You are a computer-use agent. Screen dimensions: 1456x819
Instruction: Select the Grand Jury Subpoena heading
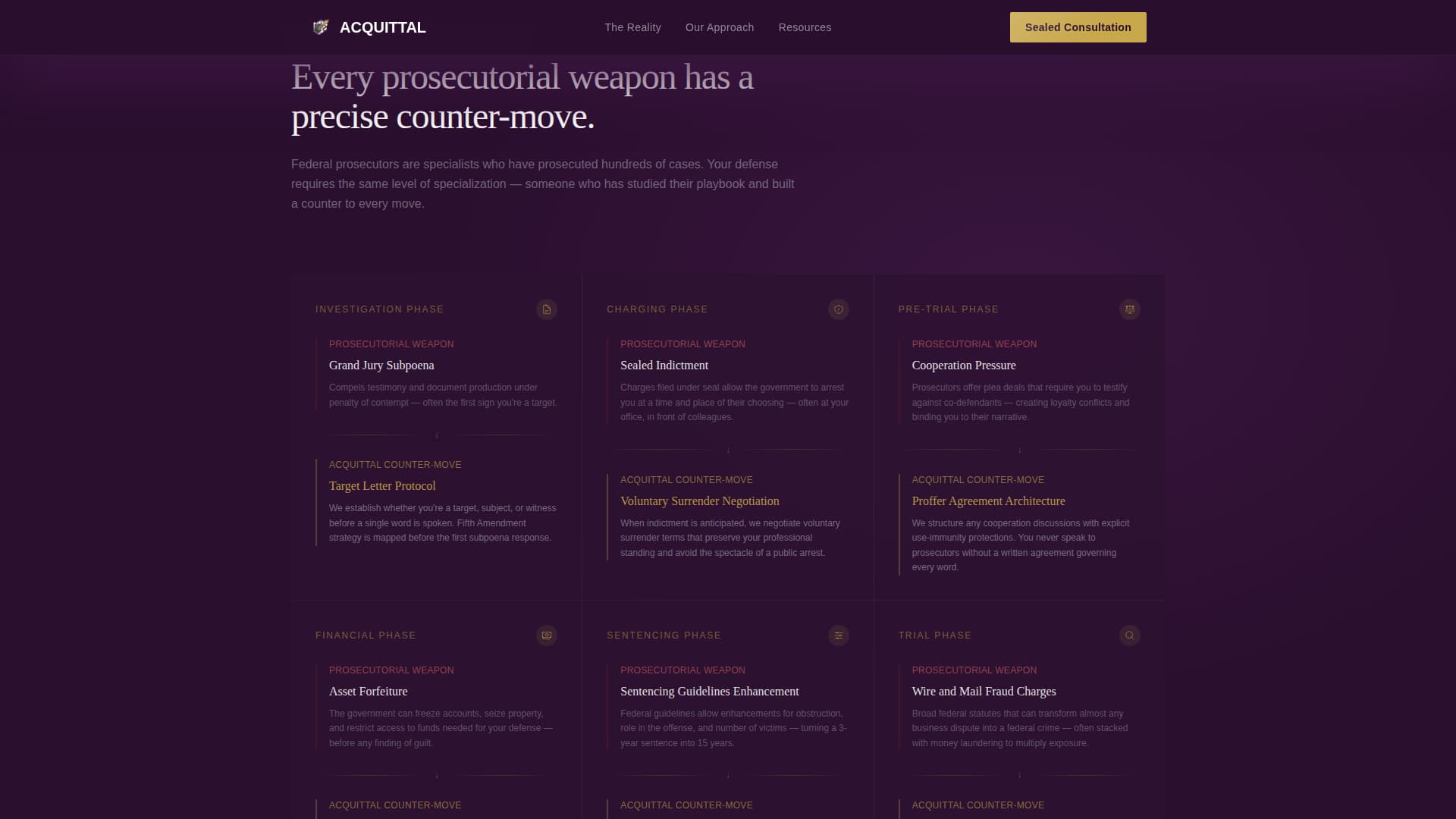tap(381, 366)
